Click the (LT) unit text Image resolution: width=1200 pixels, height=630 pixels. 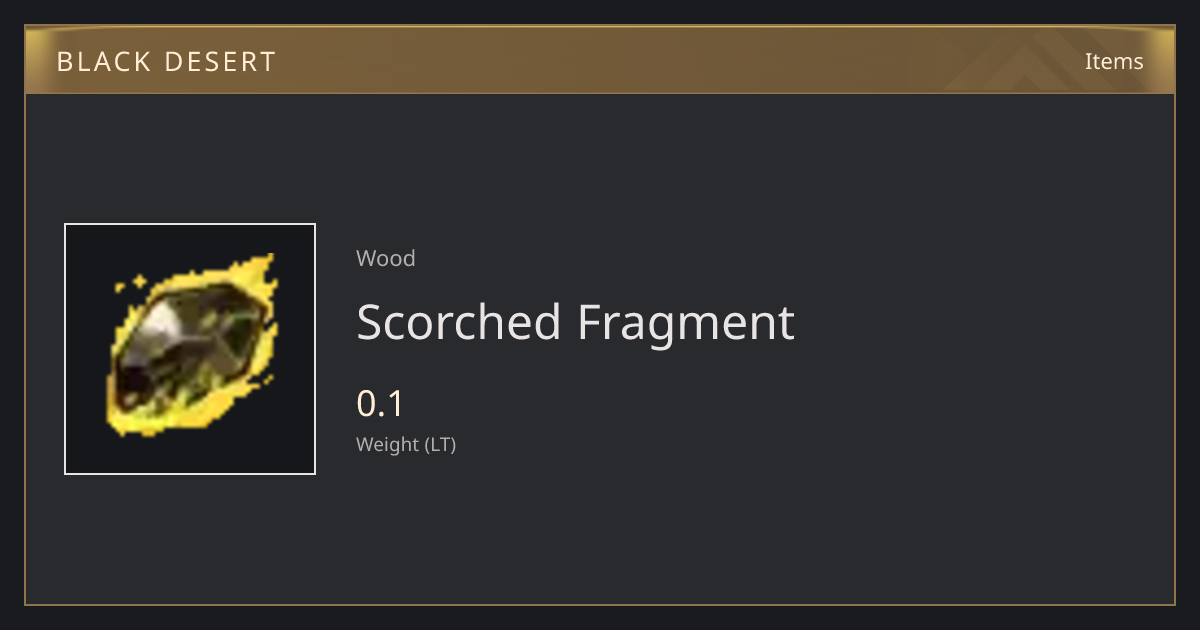[440, 445]
